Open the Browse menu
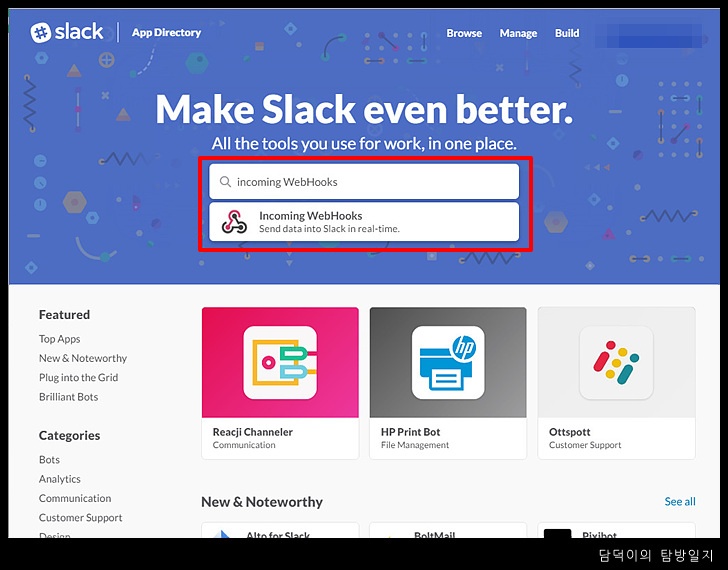The width and height of the screenshot is (728, 570). click(464, 33)
